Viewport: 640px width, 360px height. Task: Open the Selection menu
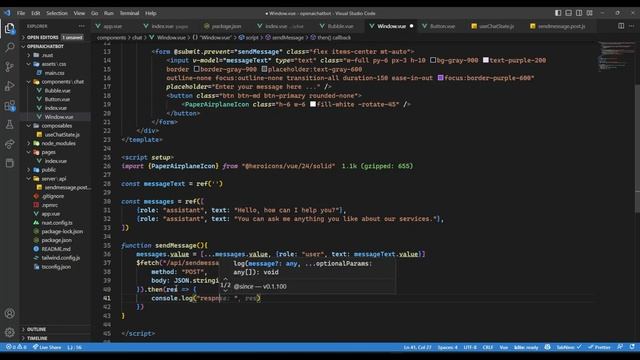pos(57,13)
